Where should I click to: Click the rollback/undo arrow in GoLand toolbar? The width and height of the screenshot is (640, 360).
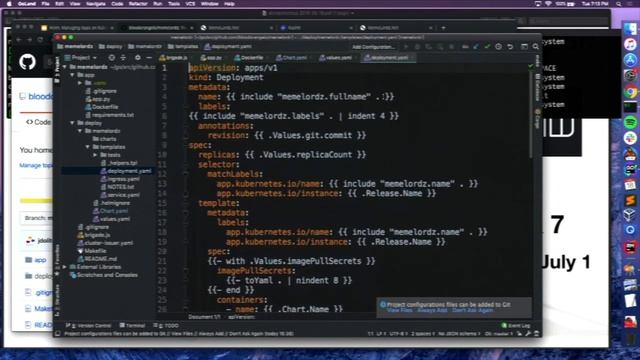click(510, 47)
